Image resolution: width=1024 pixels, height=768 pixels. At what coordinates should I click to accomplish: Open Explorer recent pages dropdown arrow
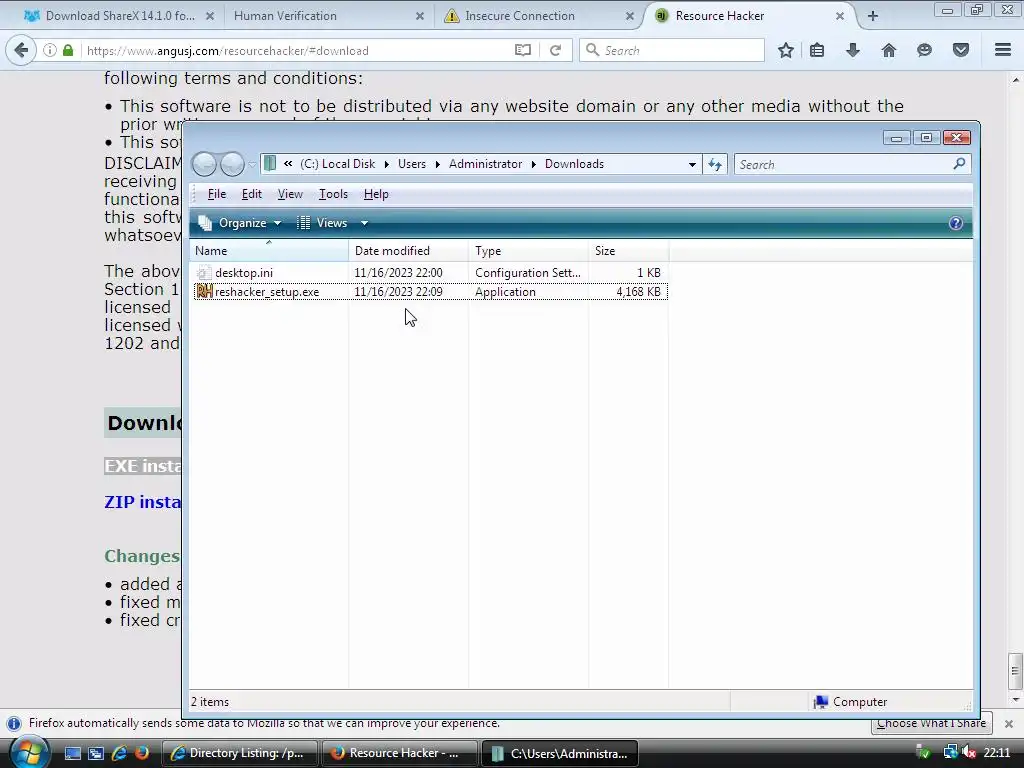coord(252,165)
